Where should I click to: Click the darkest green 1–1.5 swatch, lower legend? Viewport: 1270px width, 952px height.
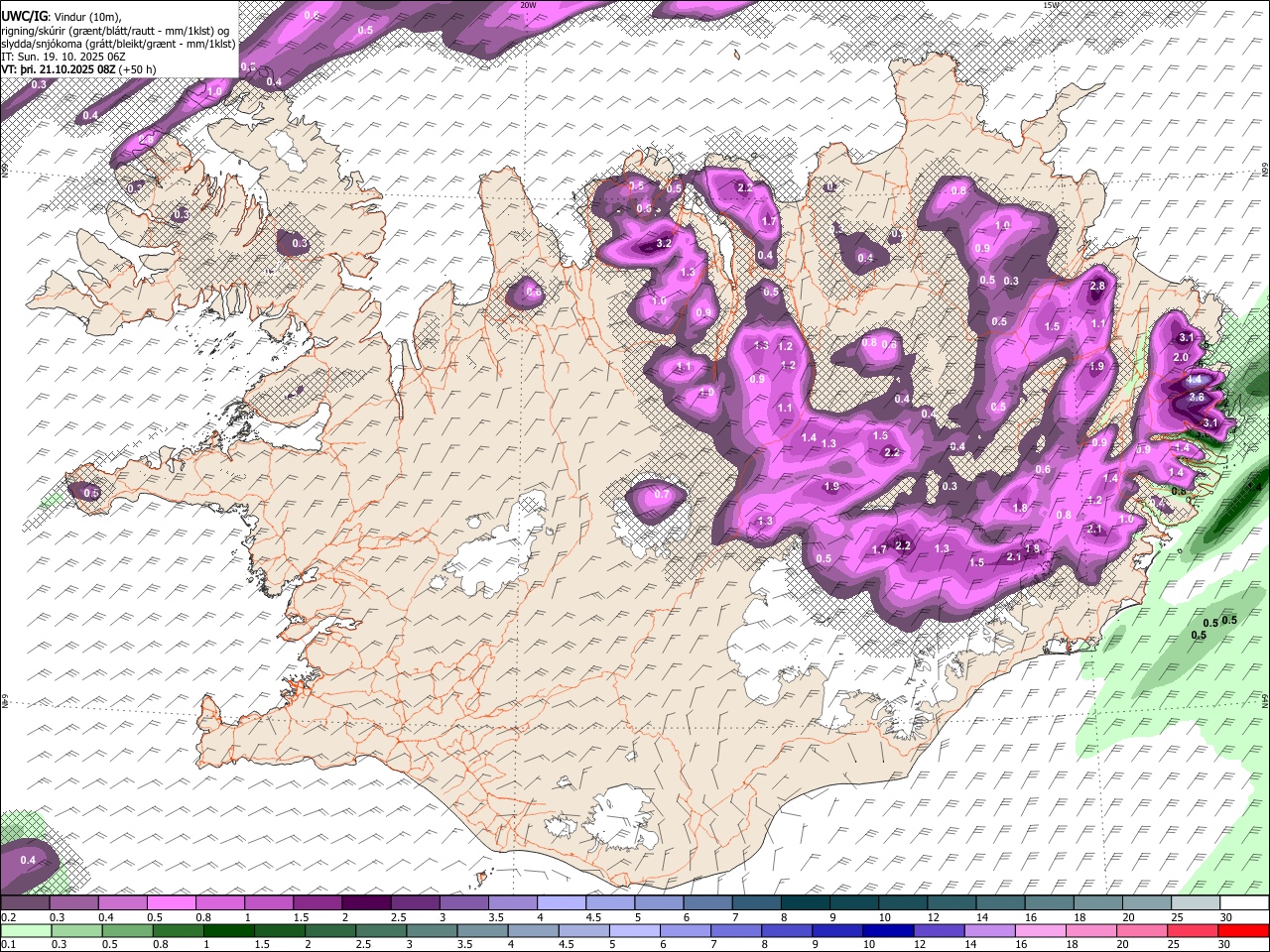point(228,931)
